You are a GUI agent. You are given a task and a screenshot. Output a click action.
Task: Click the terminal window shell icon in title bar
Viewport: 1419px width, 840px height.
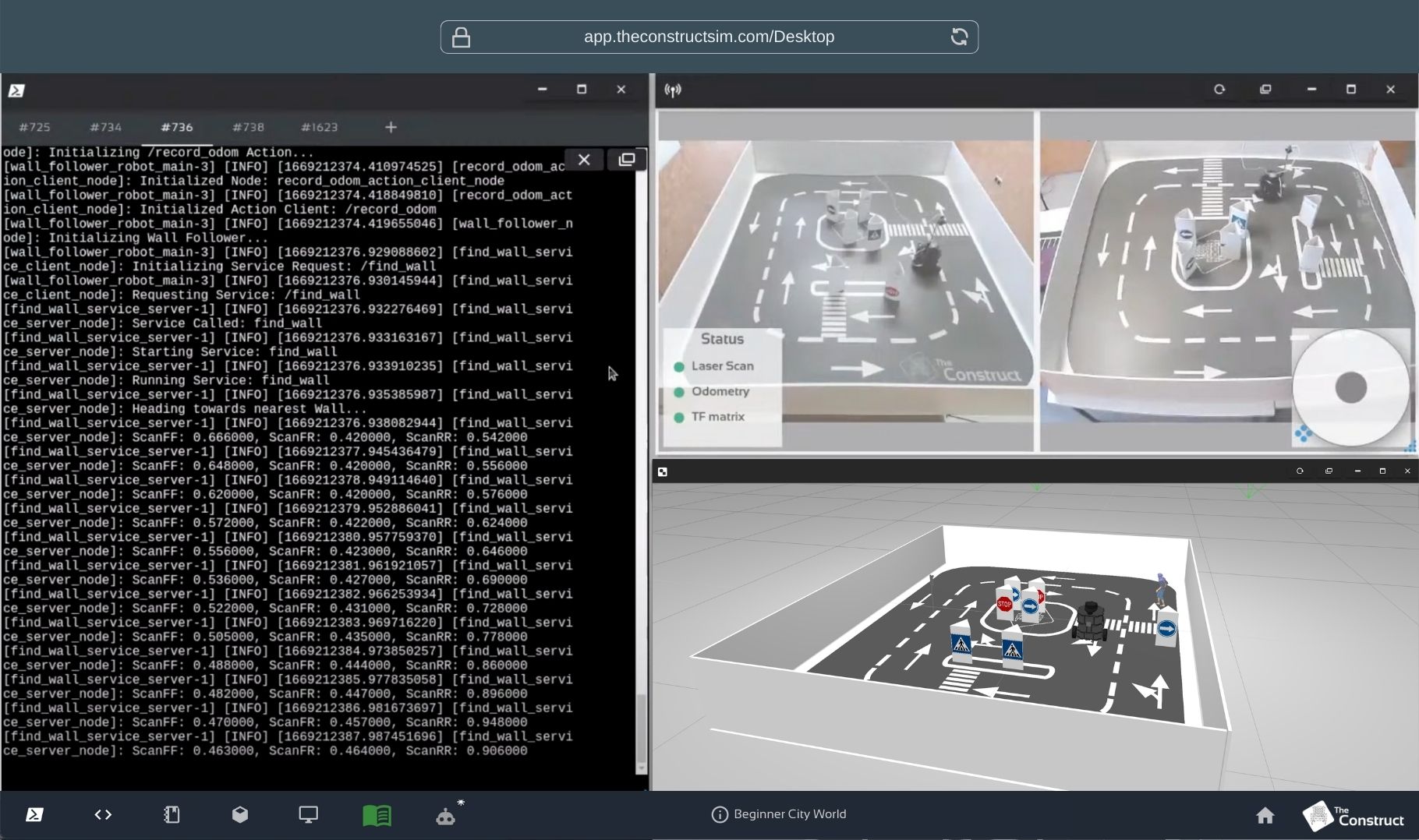point(16,90)
